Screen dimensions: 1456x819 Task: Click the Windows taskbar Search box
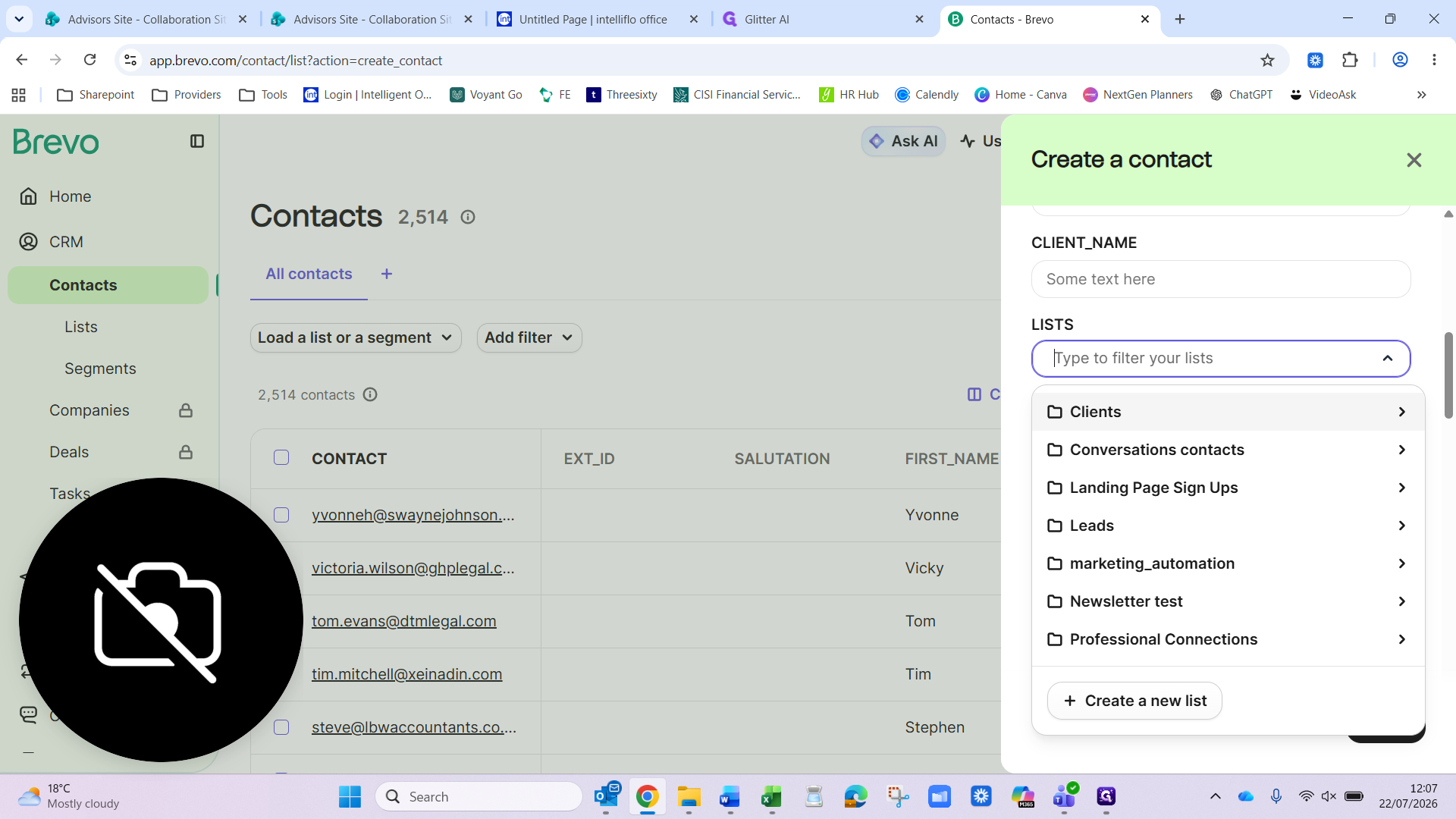(479, 796)
